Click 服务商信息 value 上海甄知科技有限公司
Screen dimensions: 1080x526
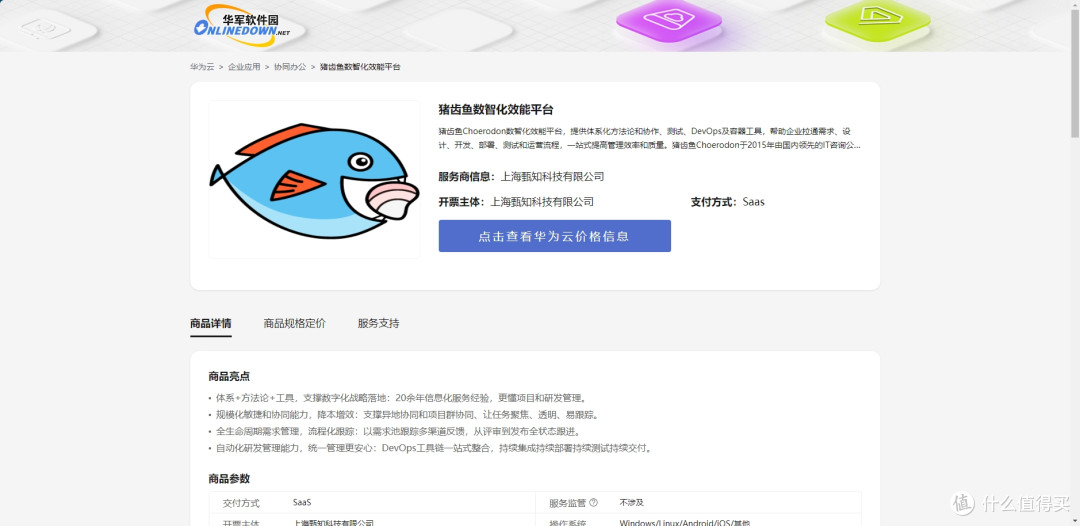pyautogui.click(x=552, y=177)
